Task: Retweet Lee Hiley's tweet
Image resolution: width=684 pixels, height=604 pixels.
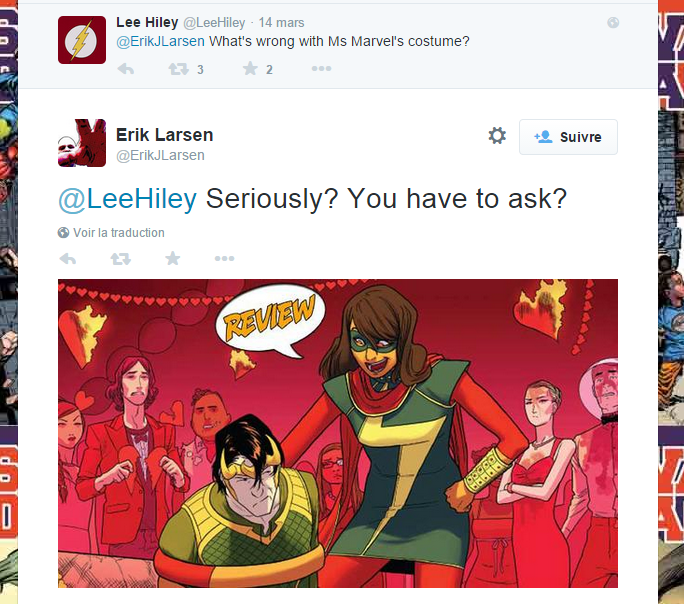Action: point(179,69)
